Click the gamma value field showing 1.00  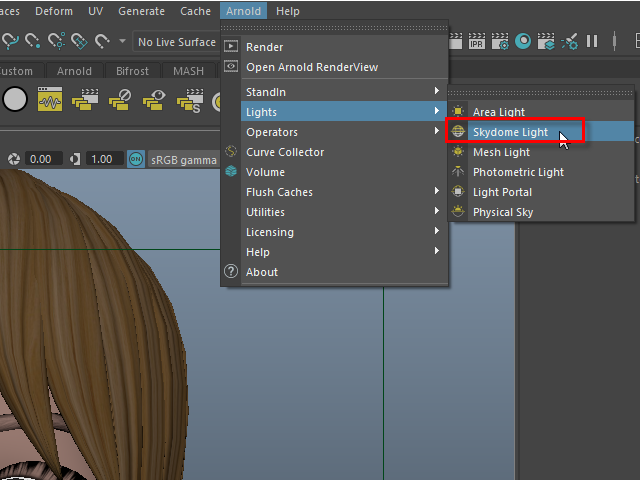tap(101, 159)
